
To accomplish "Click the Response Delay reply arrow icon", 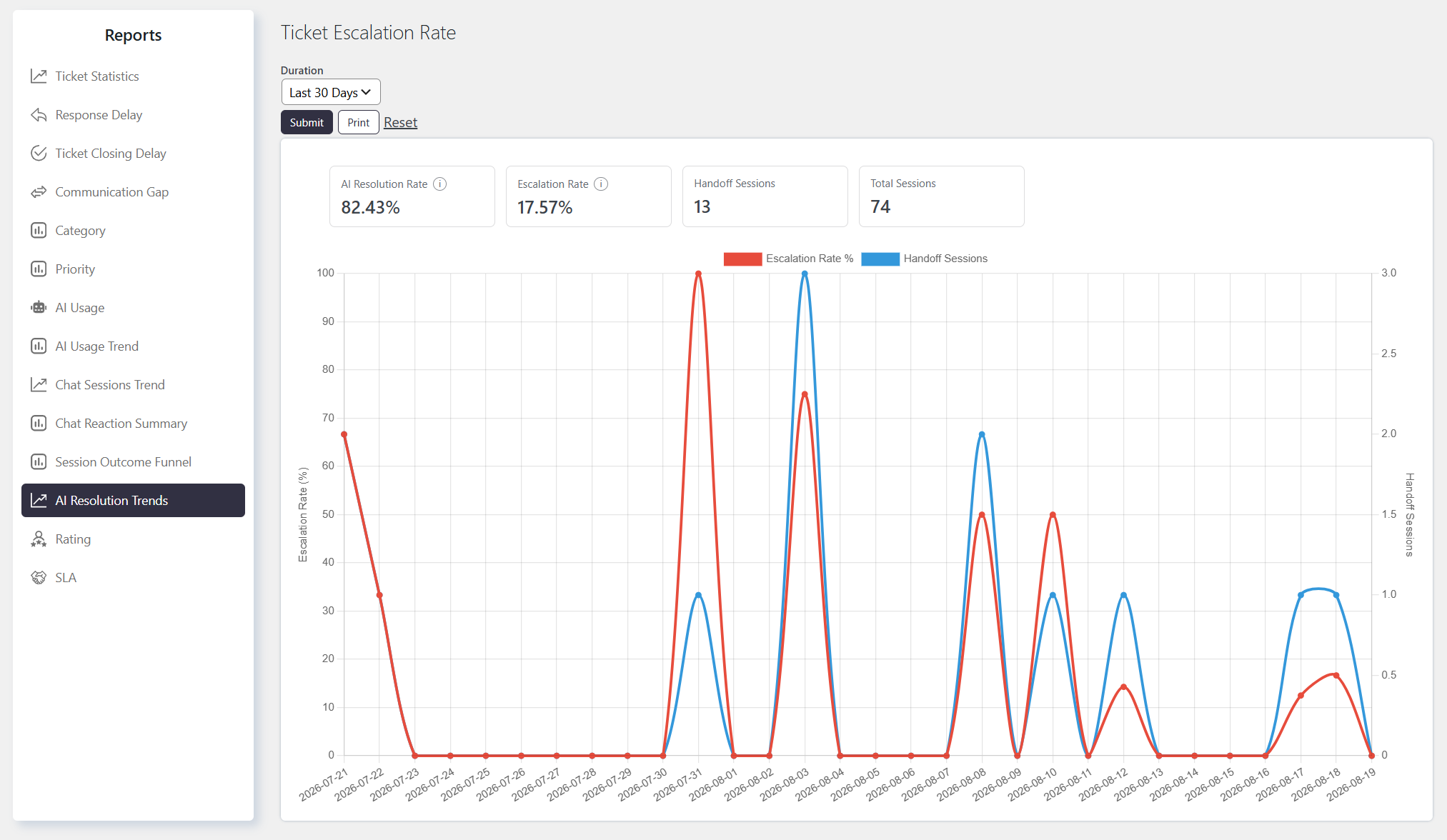I will (39, 115).
